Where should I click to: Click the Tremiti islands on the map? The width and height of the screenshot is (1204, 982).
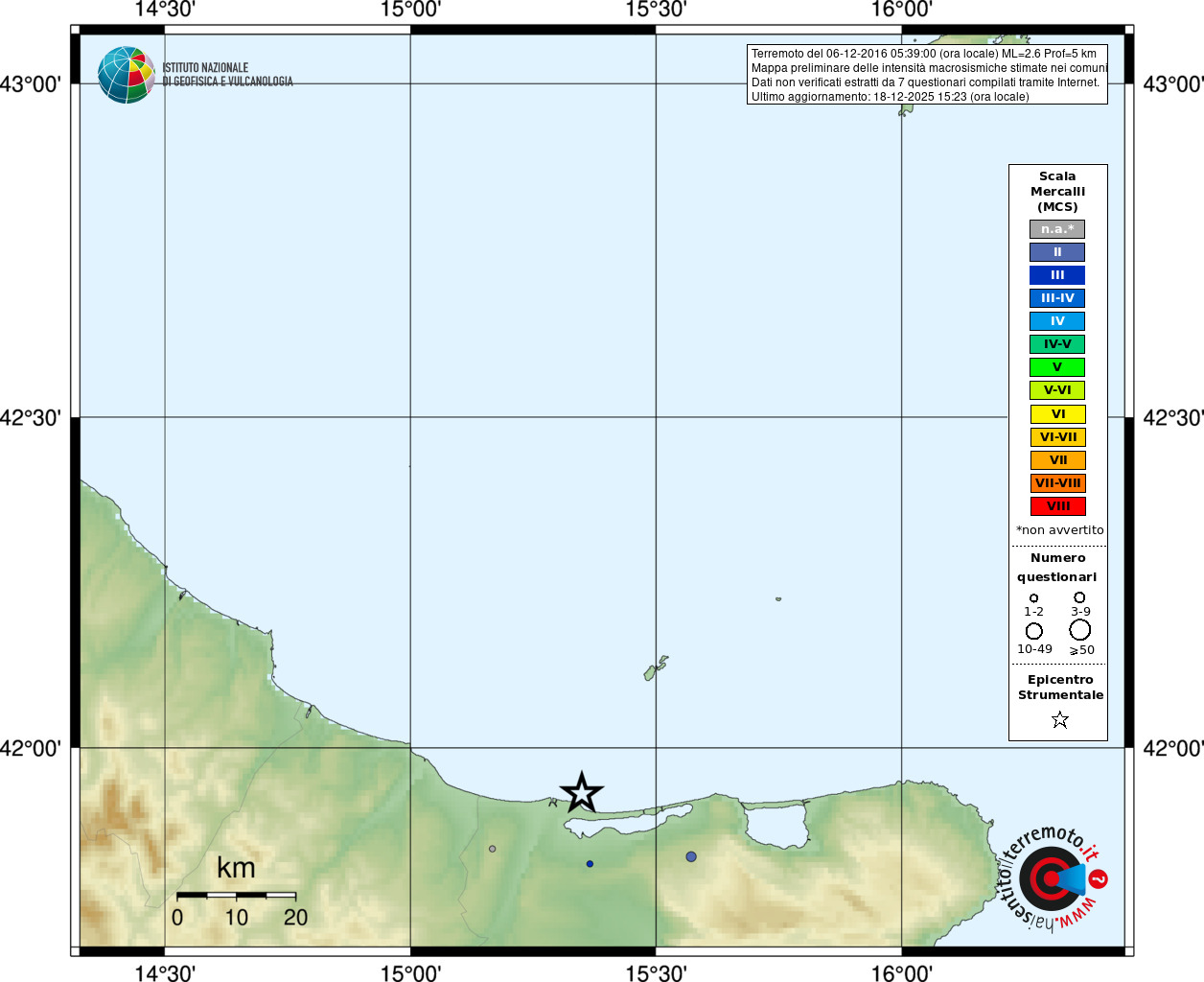click(x=655, y=668)
